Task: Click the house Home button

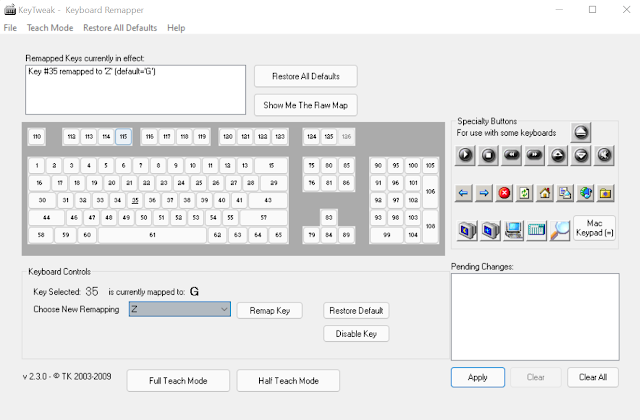Action: click(545, 193)
